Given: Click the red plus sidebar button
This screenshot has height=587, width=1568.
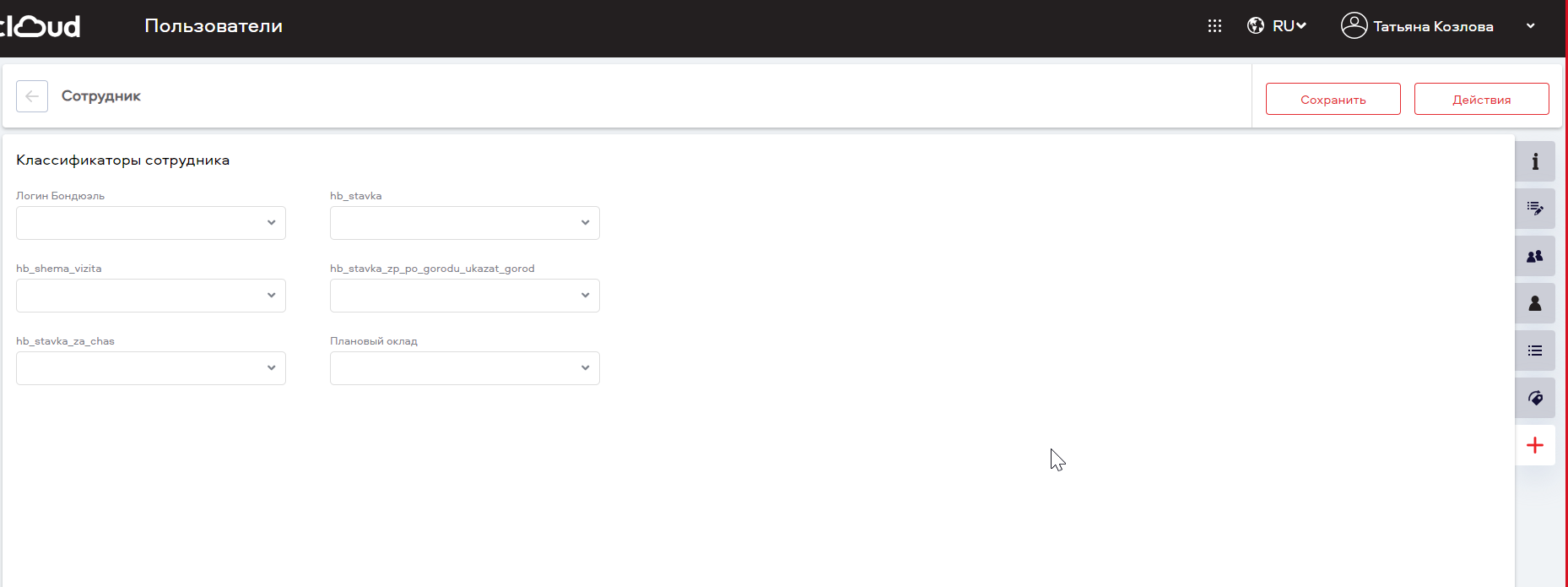Looking at the screenshot, I should 1535,445.
